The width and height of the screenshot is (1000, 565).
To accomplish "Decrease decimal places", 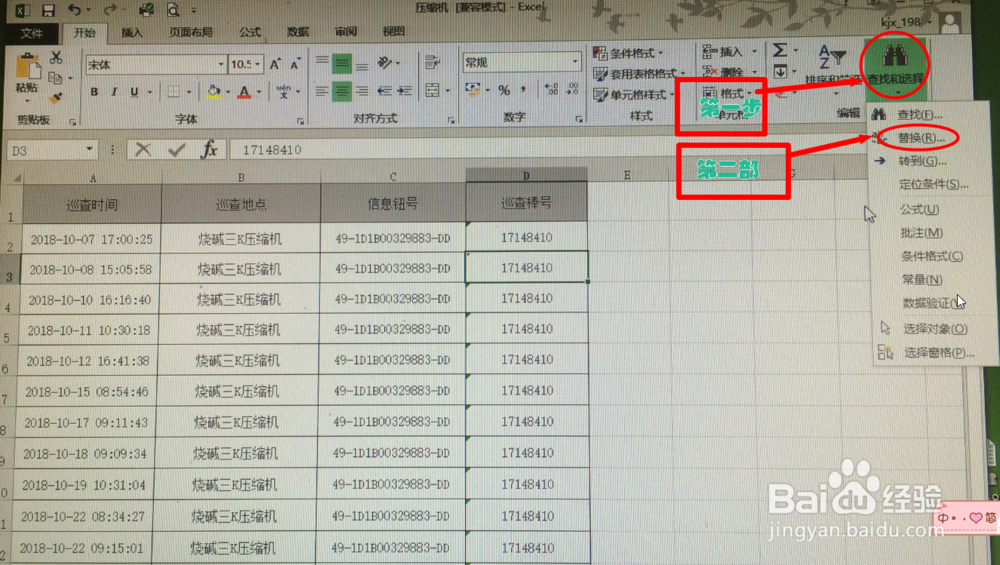I will tap(572, 89).
